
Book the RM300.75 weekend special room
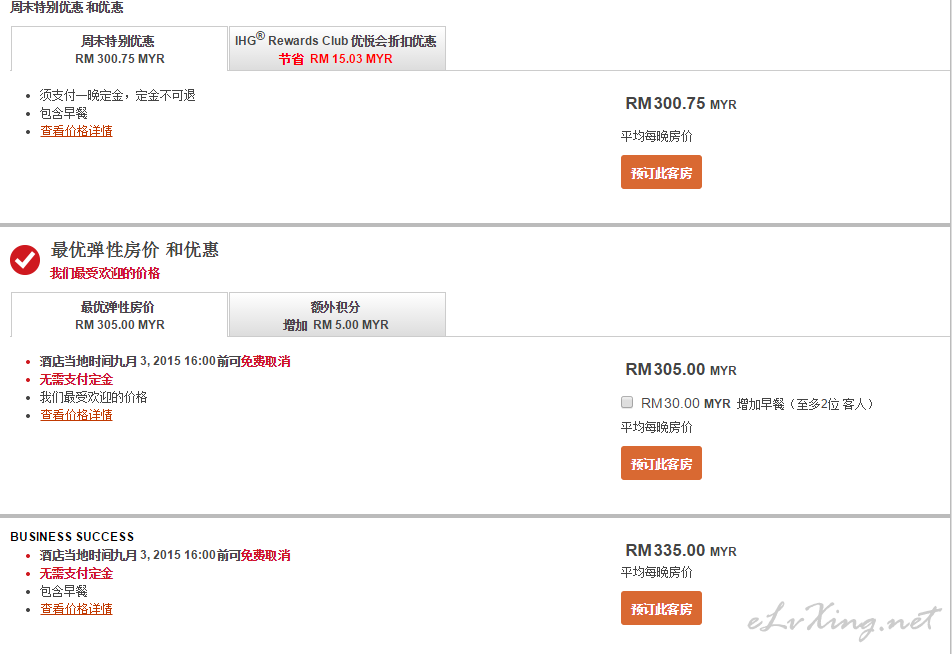tap(661, 172)
